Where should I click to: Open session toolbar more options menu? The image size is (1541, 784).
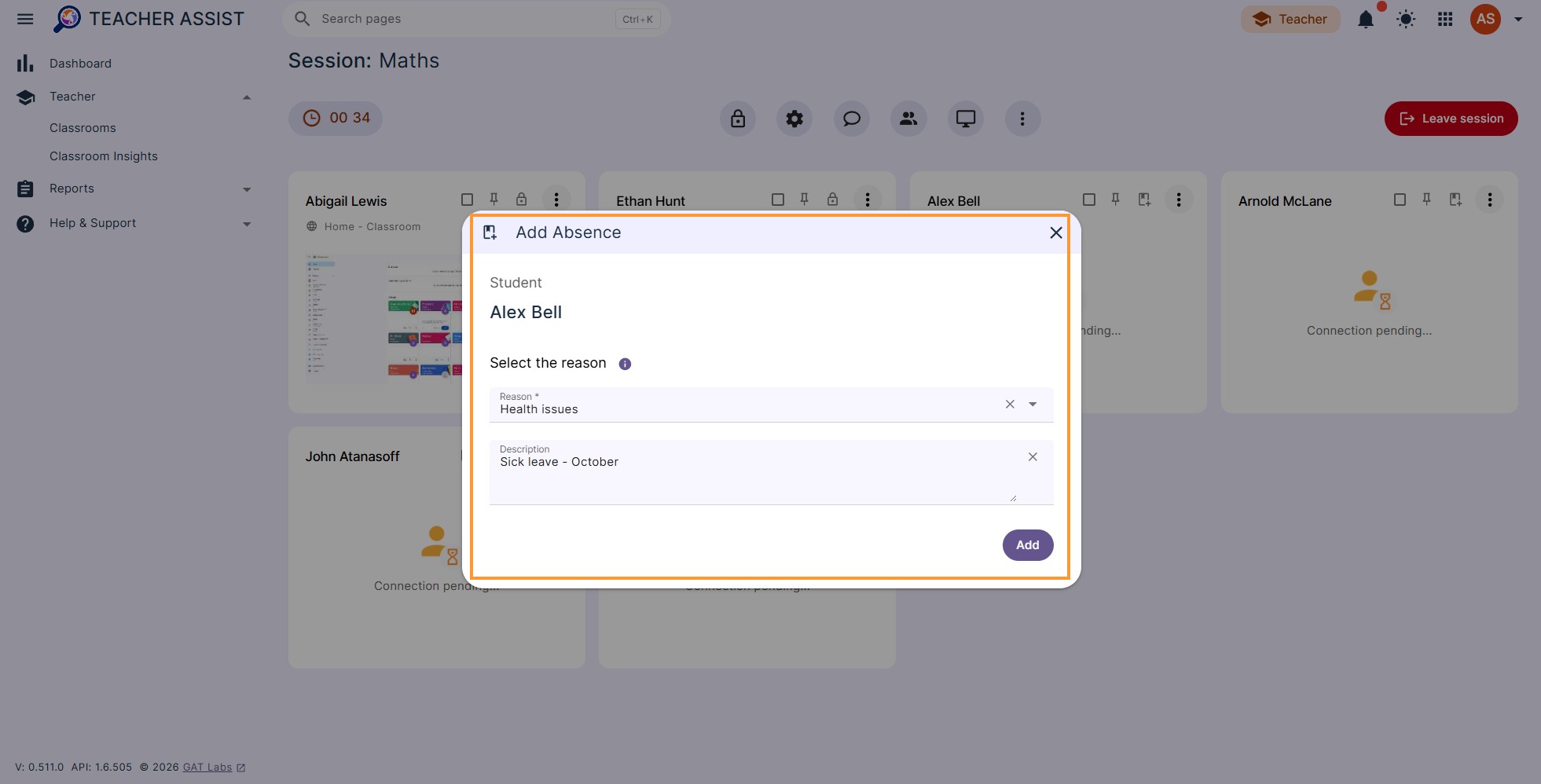pos(1022,119)
